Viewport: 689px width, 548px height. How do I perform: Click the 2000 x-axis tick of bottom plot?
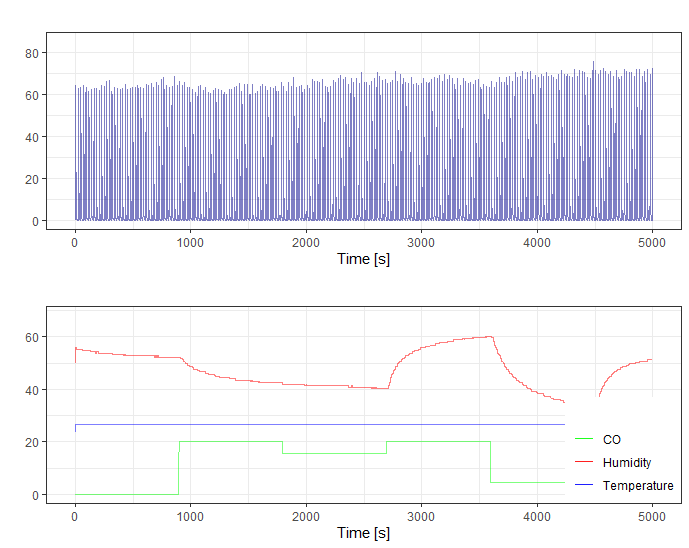[x=306, y=515]
